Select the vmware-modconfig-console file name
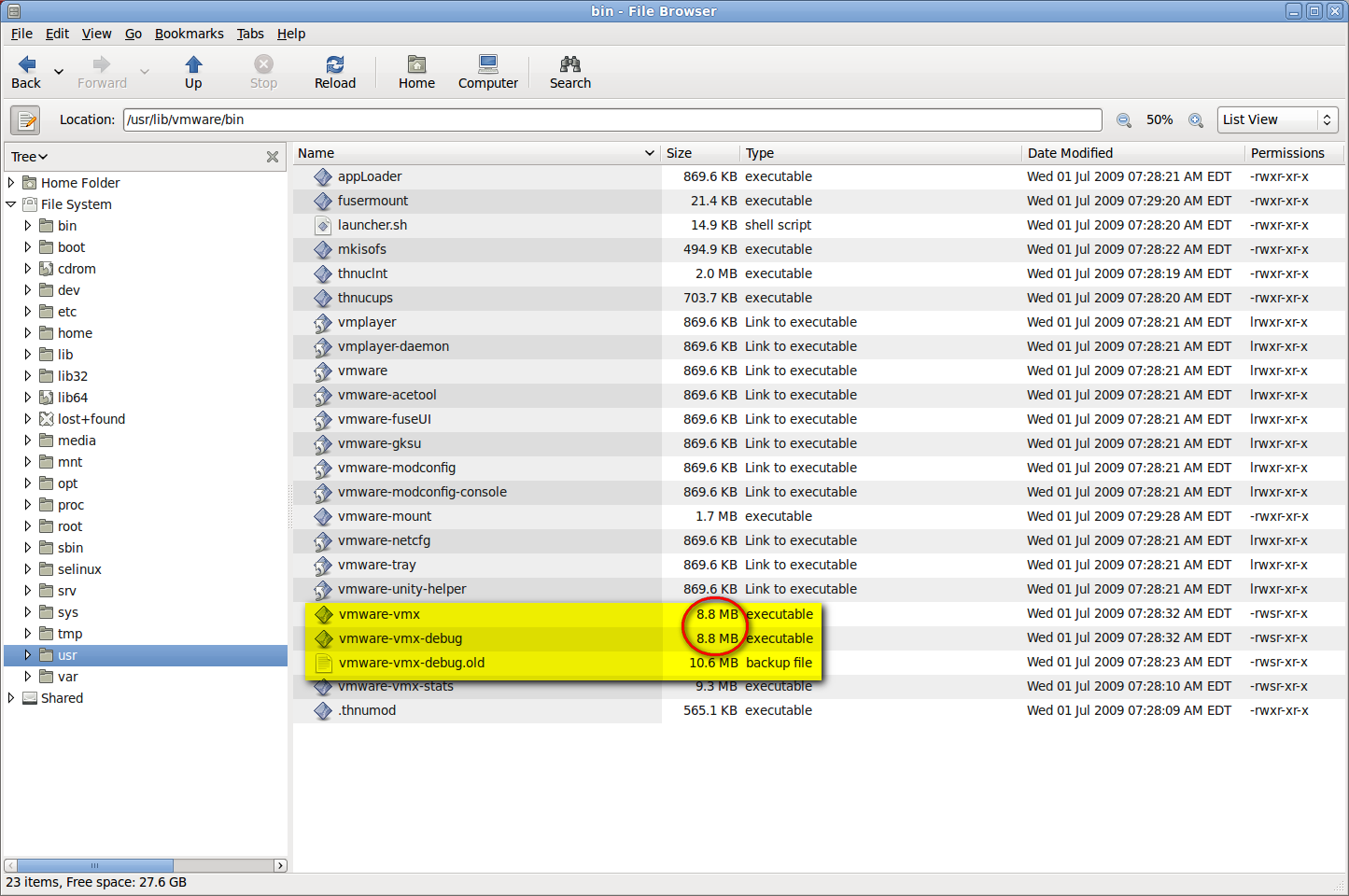 [422, 492]
